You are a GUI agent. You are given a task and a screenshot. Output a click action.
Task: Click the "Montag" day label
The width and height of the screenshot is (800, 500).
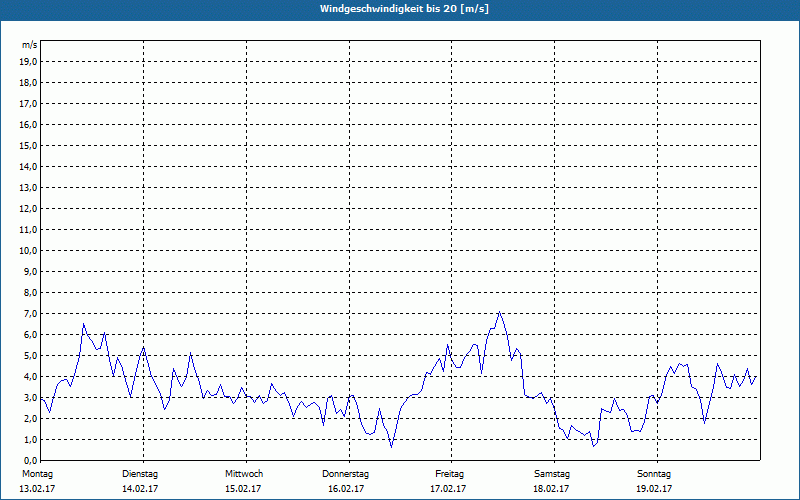click(37, 474)
